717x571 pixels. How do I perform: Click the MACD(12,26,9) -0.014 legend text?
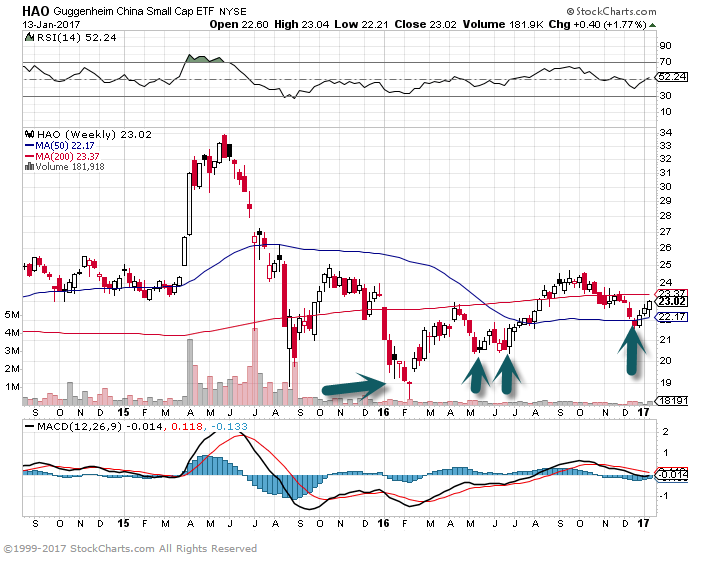click(100, 427)
